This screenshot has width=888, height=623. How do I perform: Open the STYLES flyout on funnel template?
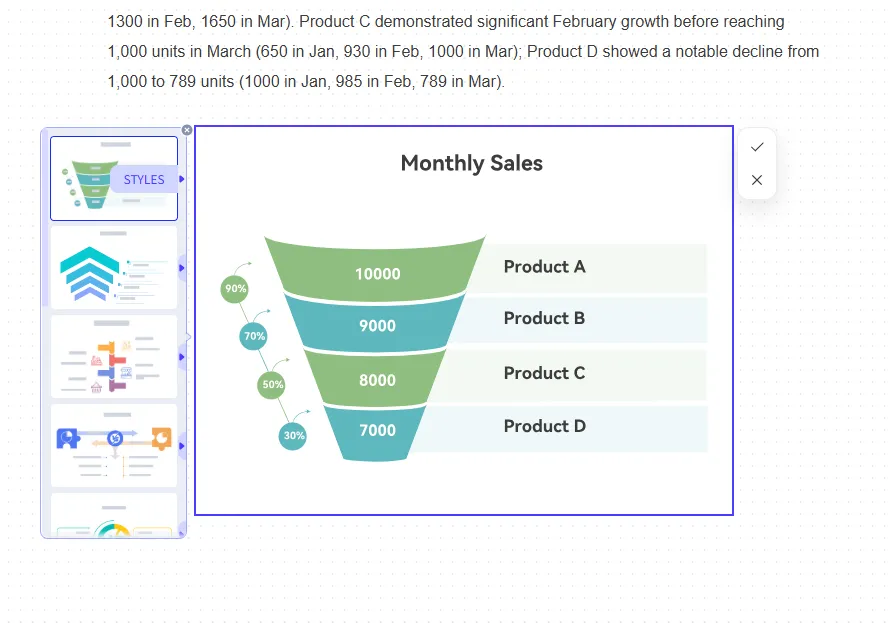tap(146, 180)
